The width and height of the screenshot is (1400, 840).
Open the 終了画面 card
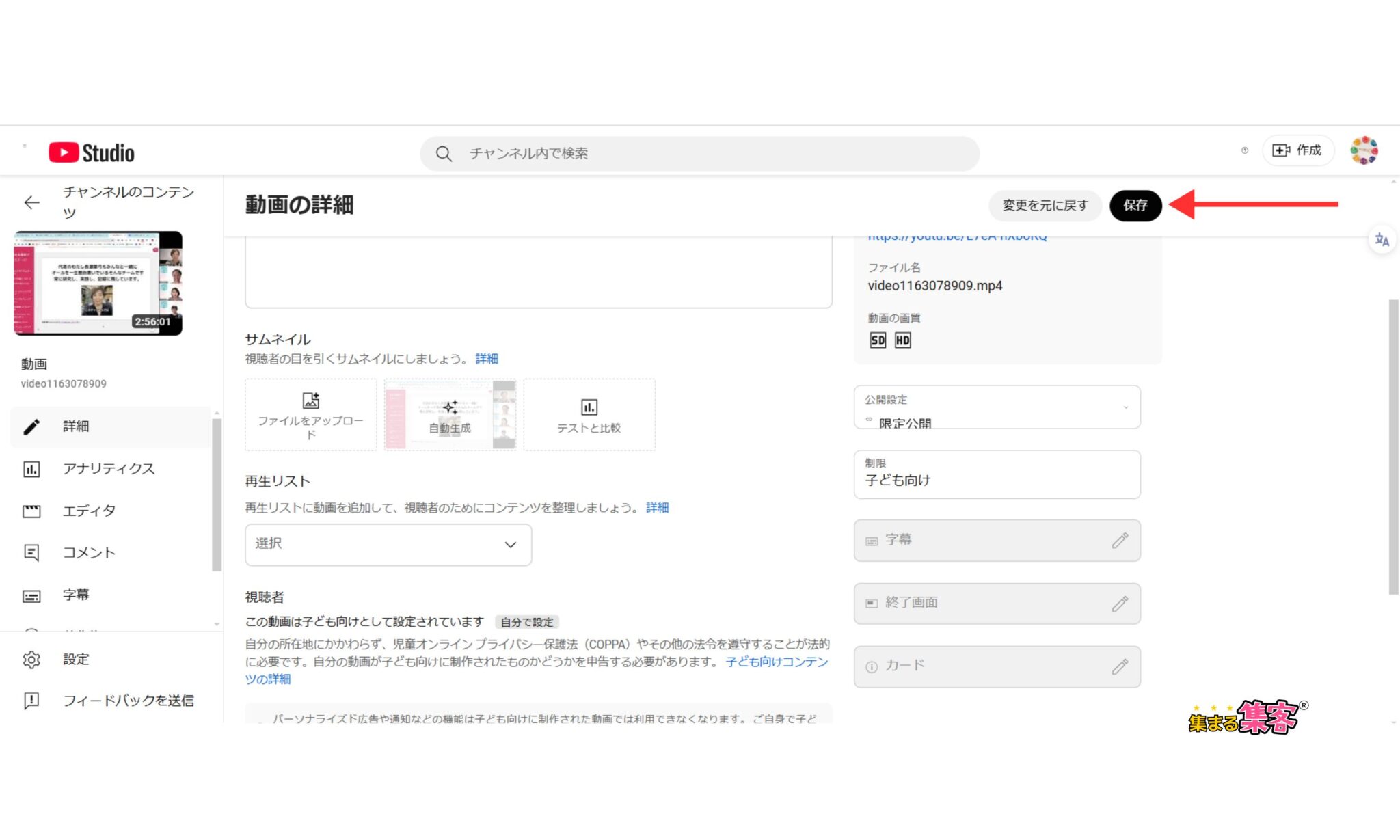coord(997,604)
